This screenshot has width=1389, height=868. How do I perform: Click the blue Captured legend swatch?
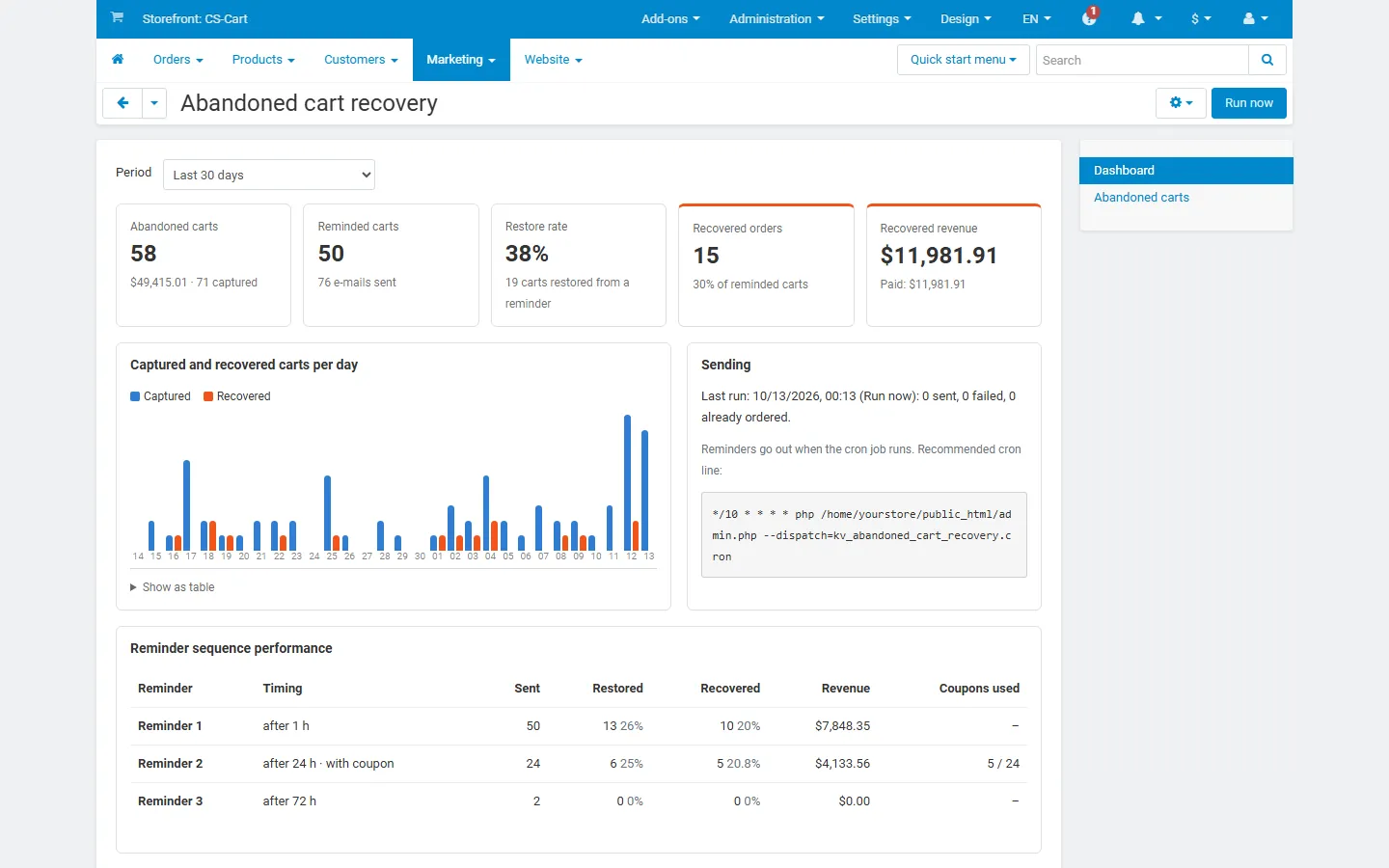point(135,396)
